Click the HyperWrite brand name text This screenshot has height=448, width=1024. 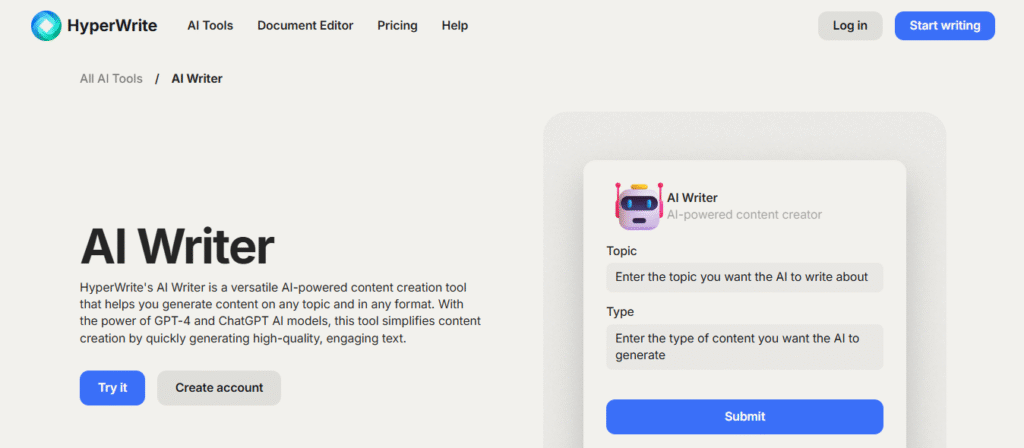pyautogui.click(x=113, y=26)
